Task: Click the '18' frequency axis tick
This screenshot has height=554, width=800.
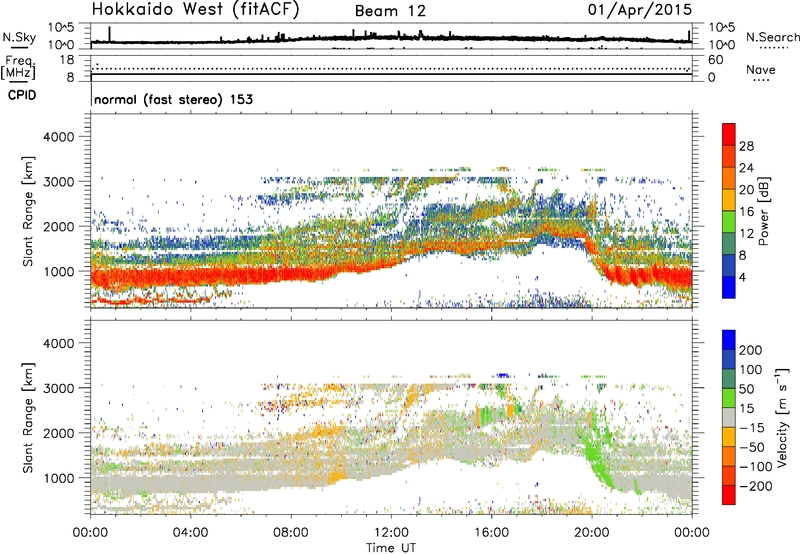Action: click(66, 60)
